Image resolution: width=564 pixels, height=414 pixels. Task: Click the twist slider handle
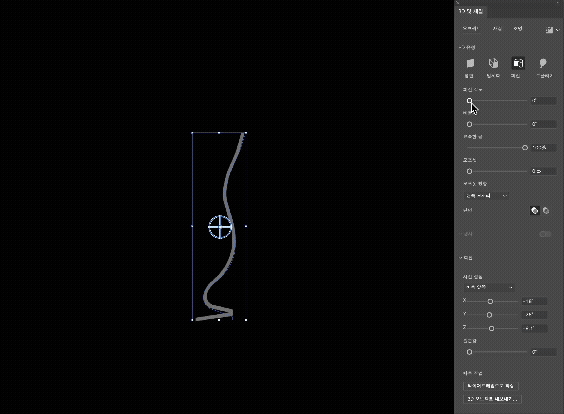point(469,124)
